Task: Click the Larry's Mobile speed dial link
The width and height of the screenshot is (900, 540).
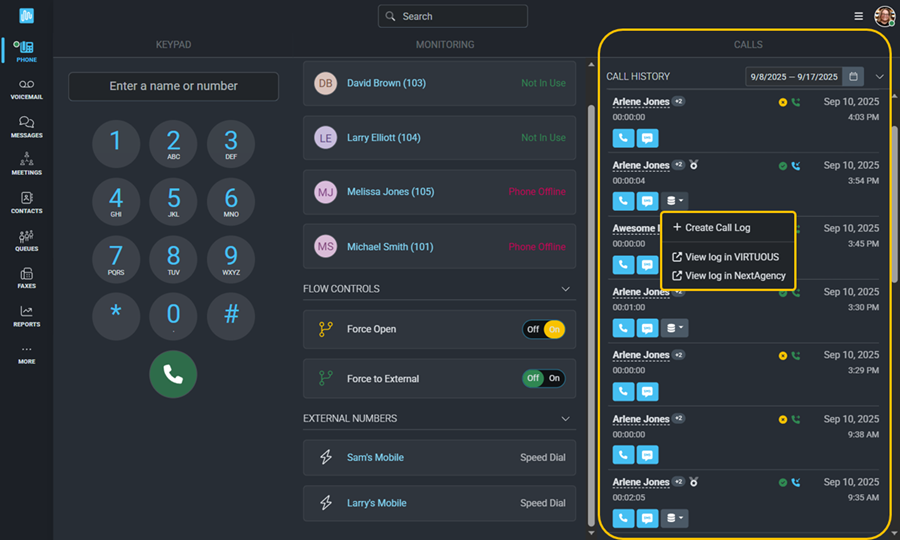Action: click(377, 503)
